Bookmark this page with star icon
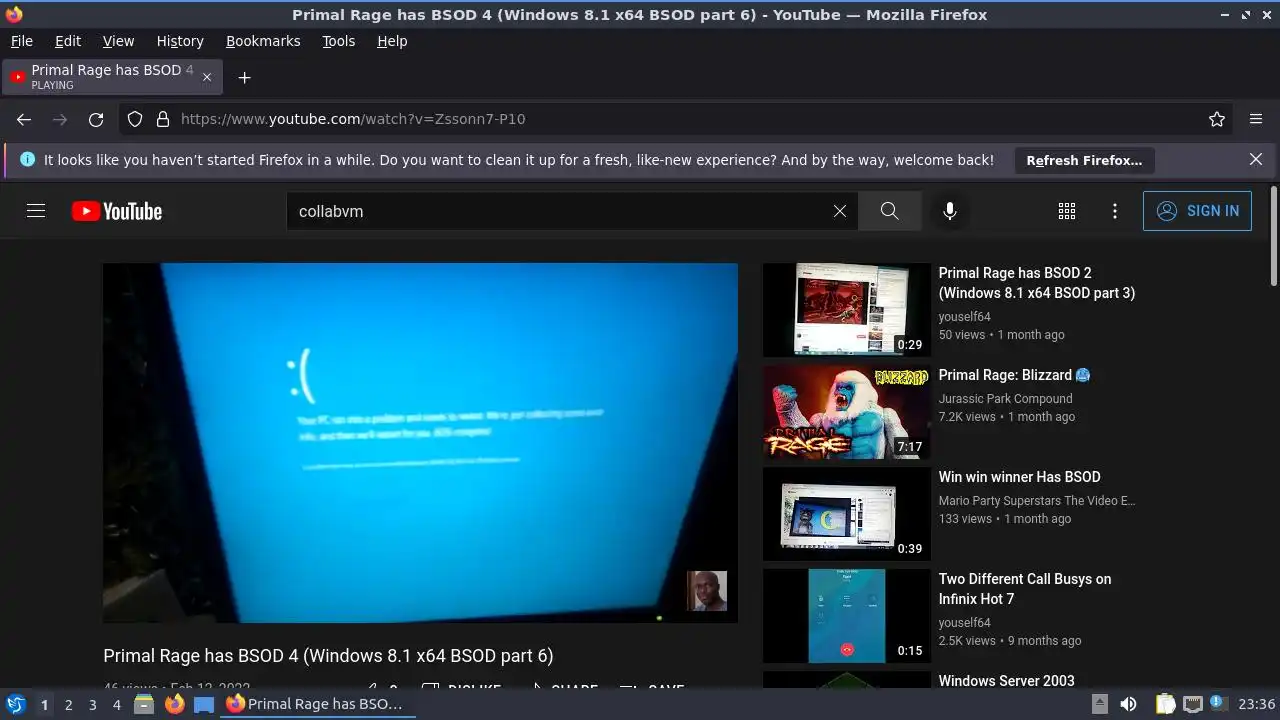The image size is (1280, 720). coord(1217,119)
